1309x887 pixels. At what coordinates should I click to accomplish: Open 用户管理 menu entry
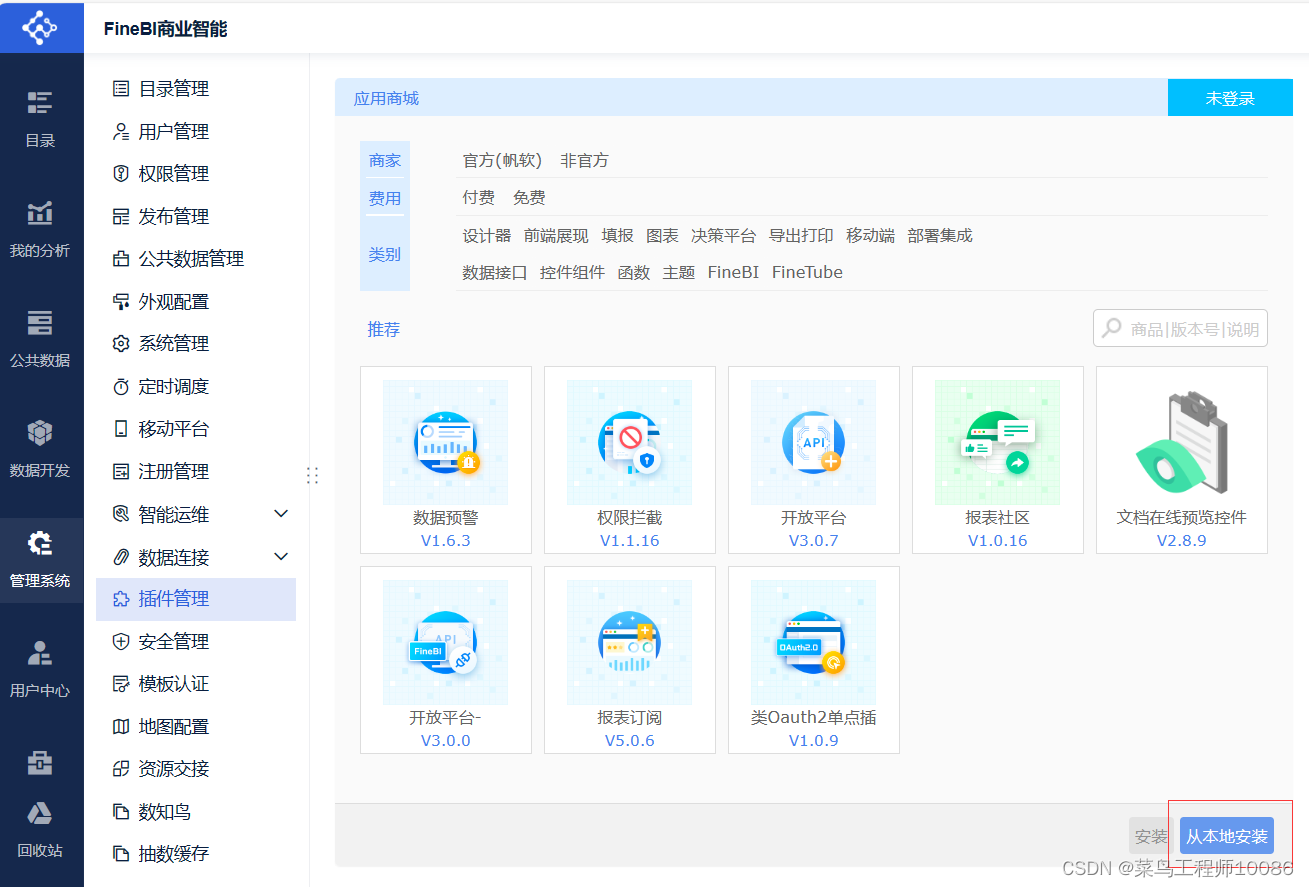click(x=196, y=131)
